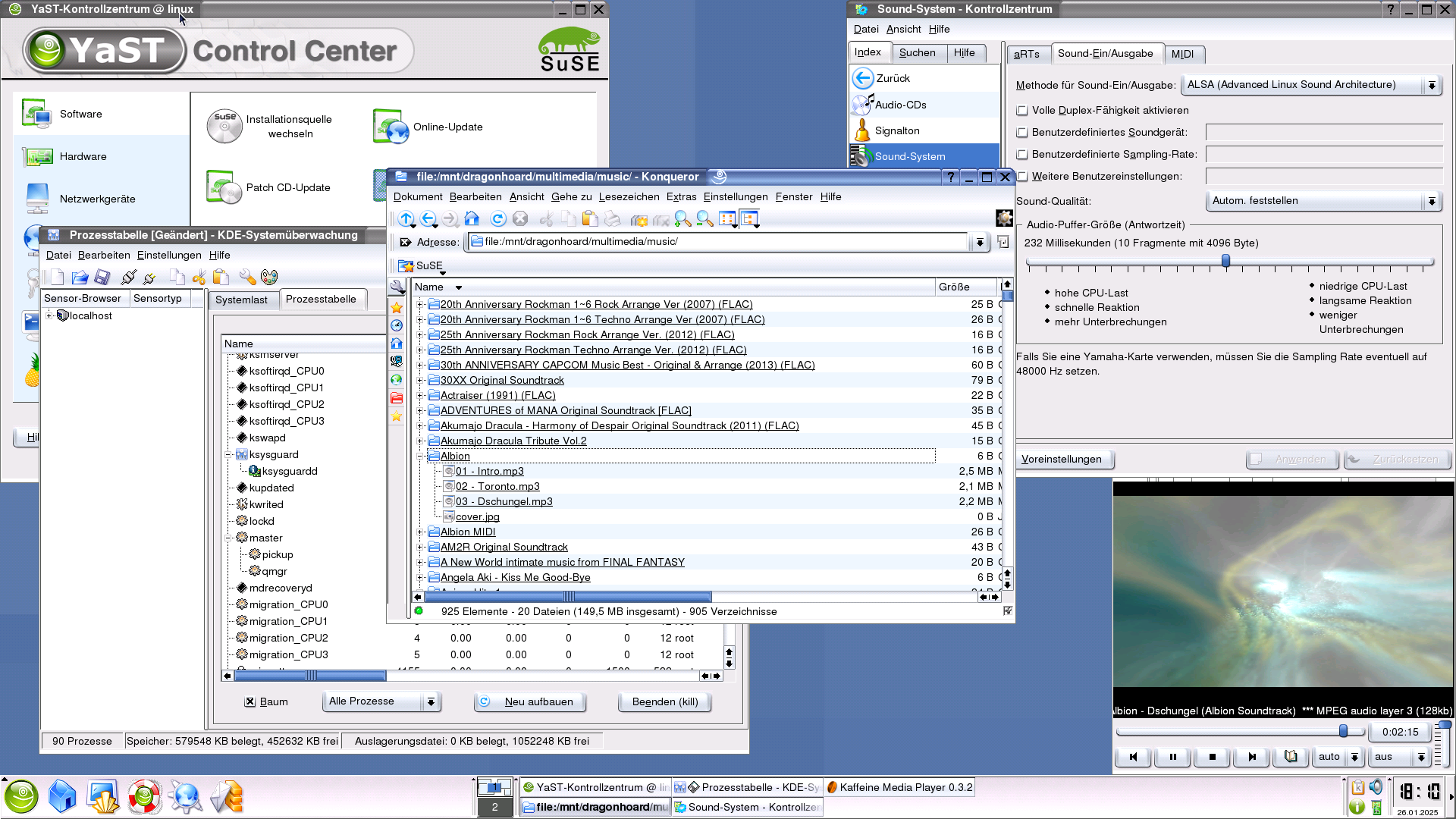Image resolution: width=1456 pixels, height=819 pixels.
Task: Open sidebar configuration wrench button
Action: 397,287
